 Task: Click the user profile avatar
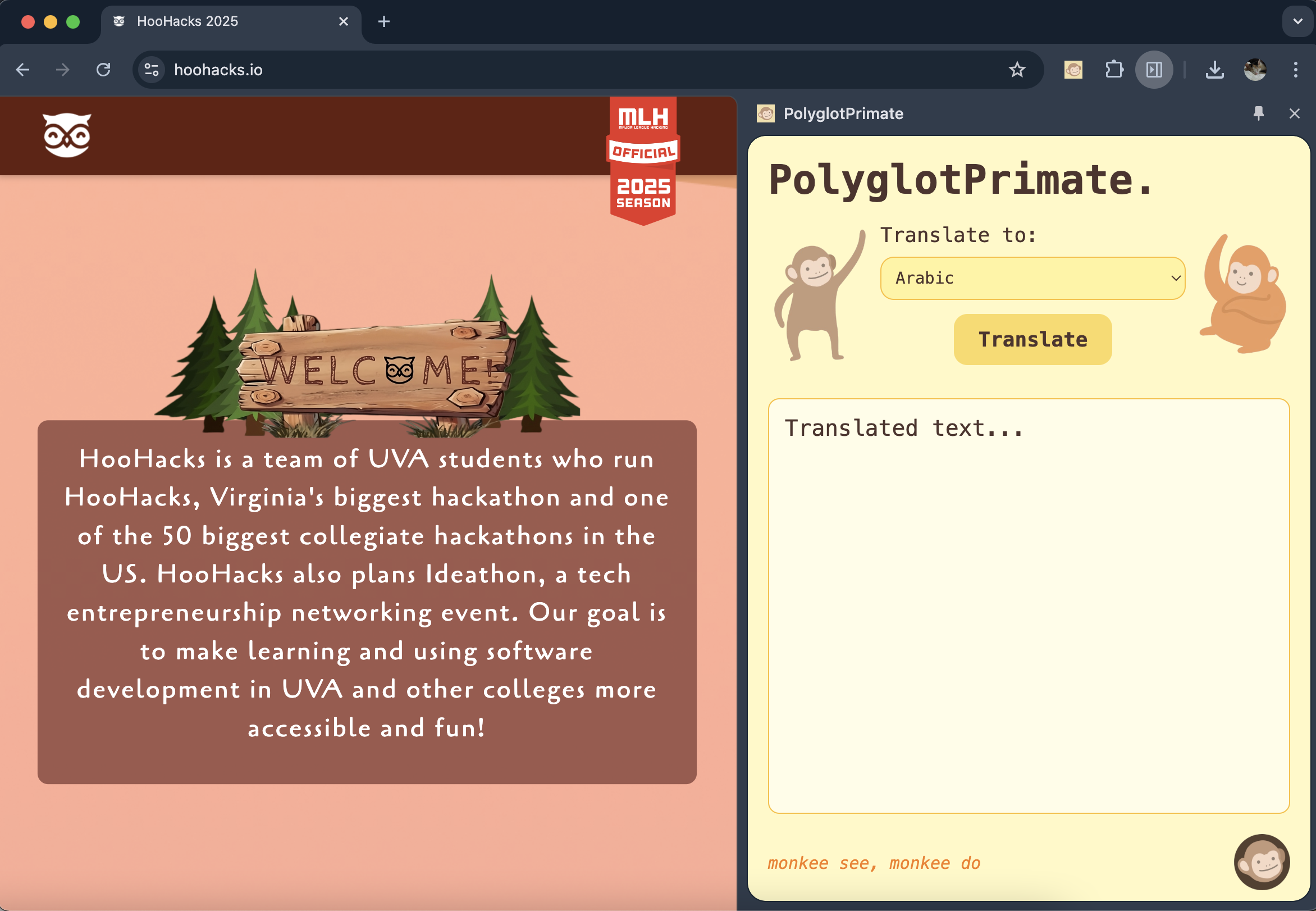pos(1255,70)
